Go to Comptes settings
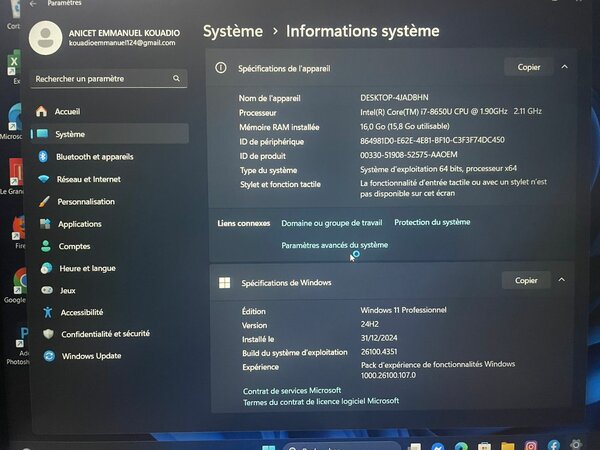Image resolution: width=600 pixels, height=450 pixels. 73,246
